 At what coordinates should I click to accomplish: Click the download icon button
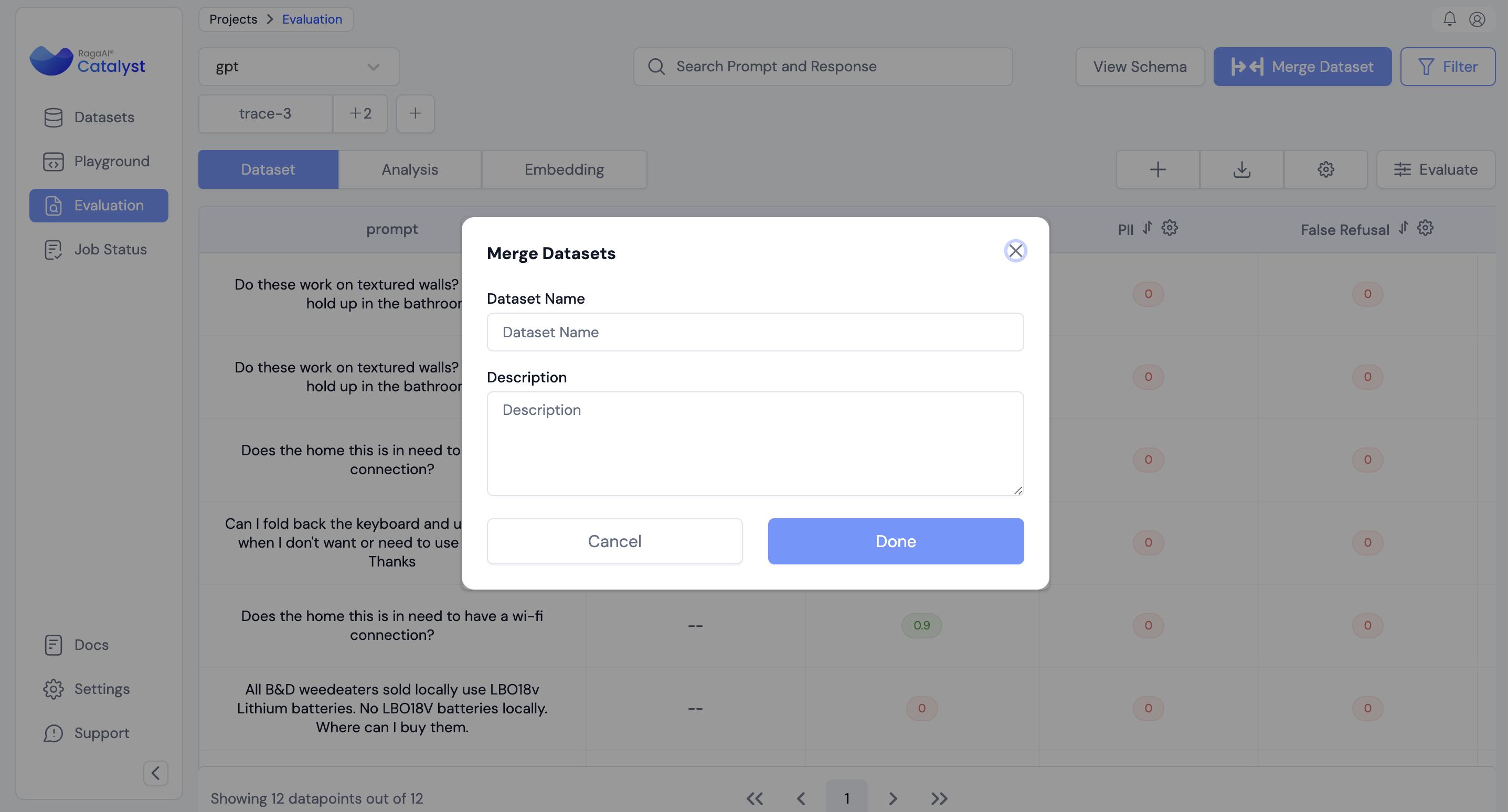pos(1241,170)
